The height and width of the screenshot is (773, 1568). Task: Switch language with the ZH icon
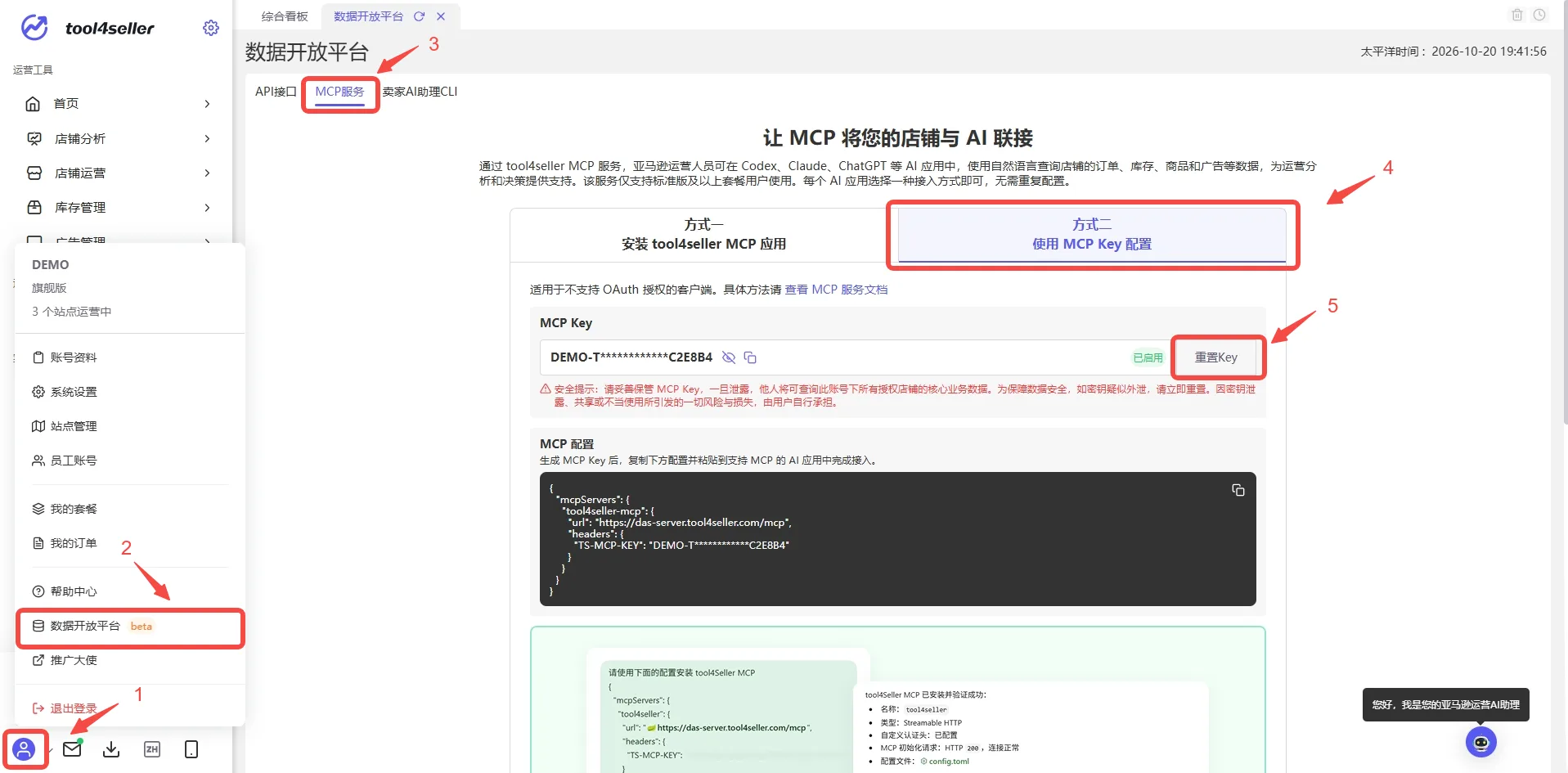(152, 749)
